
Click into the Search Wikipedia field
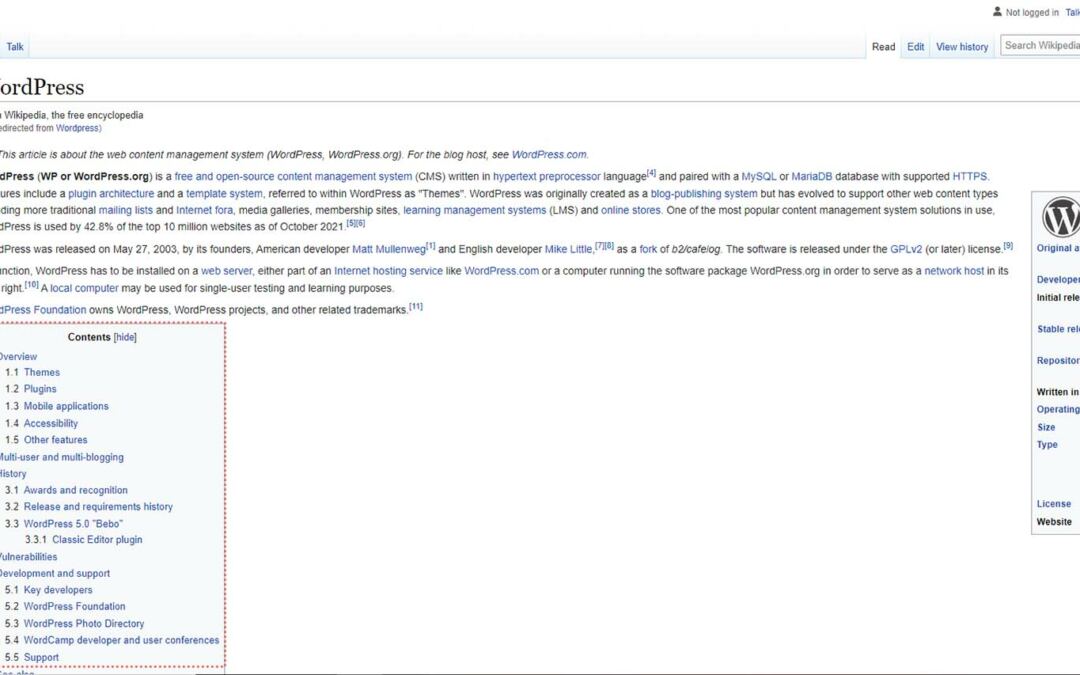click(1040, 45)
